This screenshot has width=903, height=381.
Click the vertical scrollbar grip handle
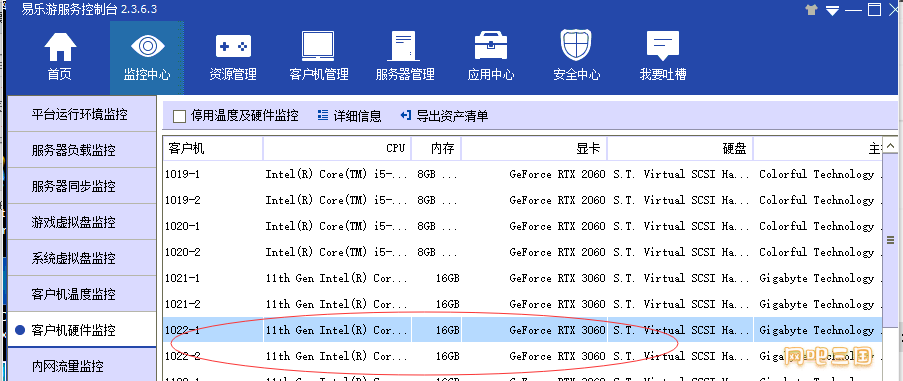(x=890, y=240)
